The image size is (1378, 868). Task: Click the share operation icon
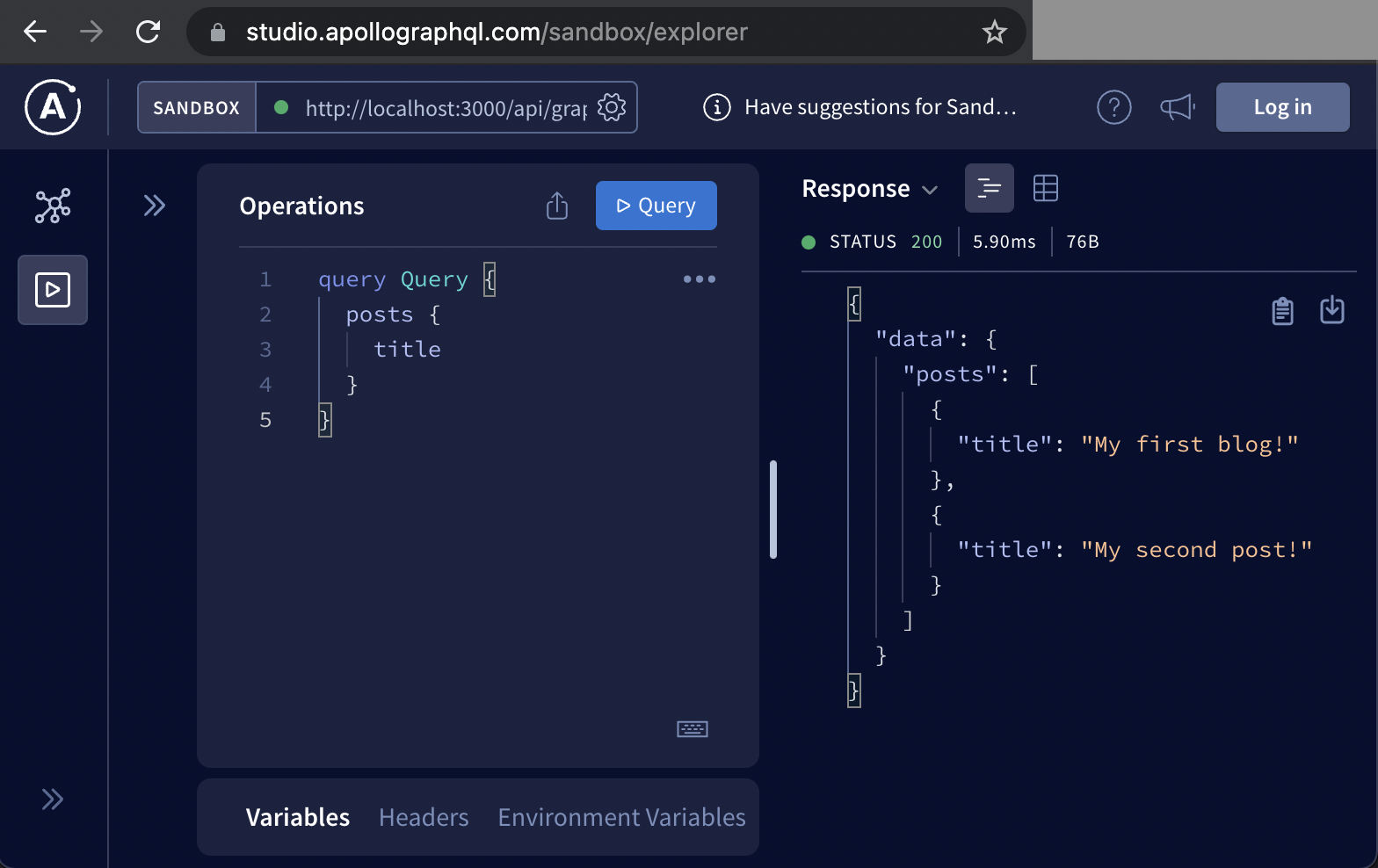pos(557,206)
